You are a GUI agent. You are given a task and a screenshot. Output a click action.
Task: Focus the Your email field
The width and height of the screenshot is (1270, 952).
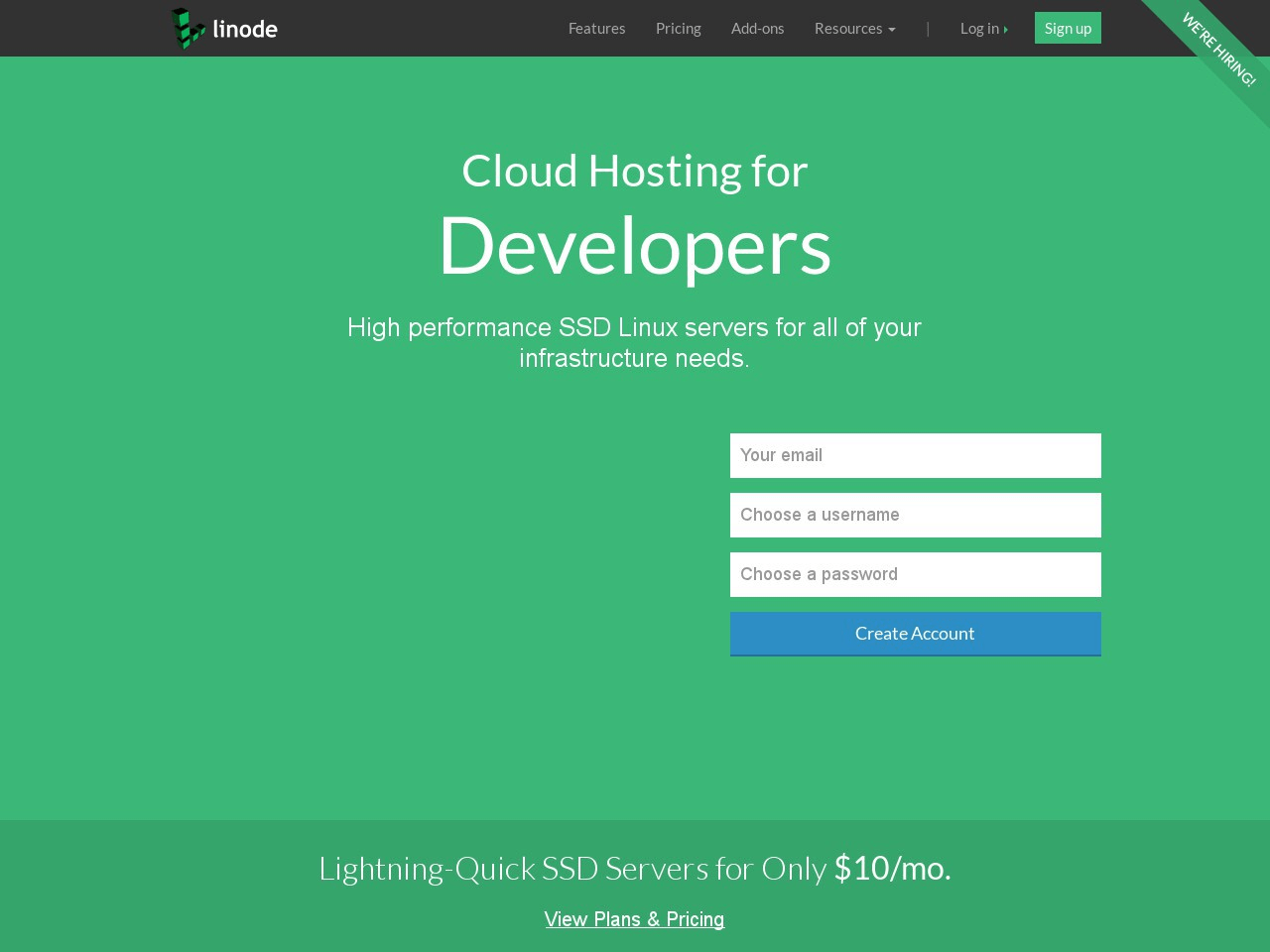(x=915, y=455)
